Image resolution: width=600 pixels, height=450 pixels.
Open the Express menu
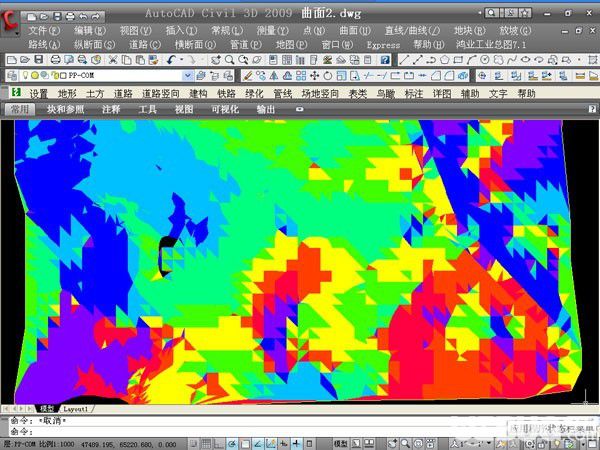(x=383, y=45)
